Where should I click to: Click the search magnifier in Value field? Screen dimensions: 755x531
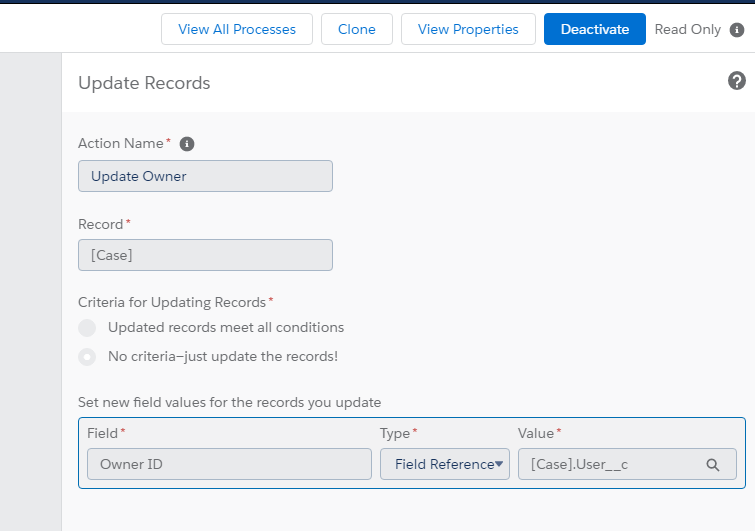pyautogui.click(x=713, y=464)
